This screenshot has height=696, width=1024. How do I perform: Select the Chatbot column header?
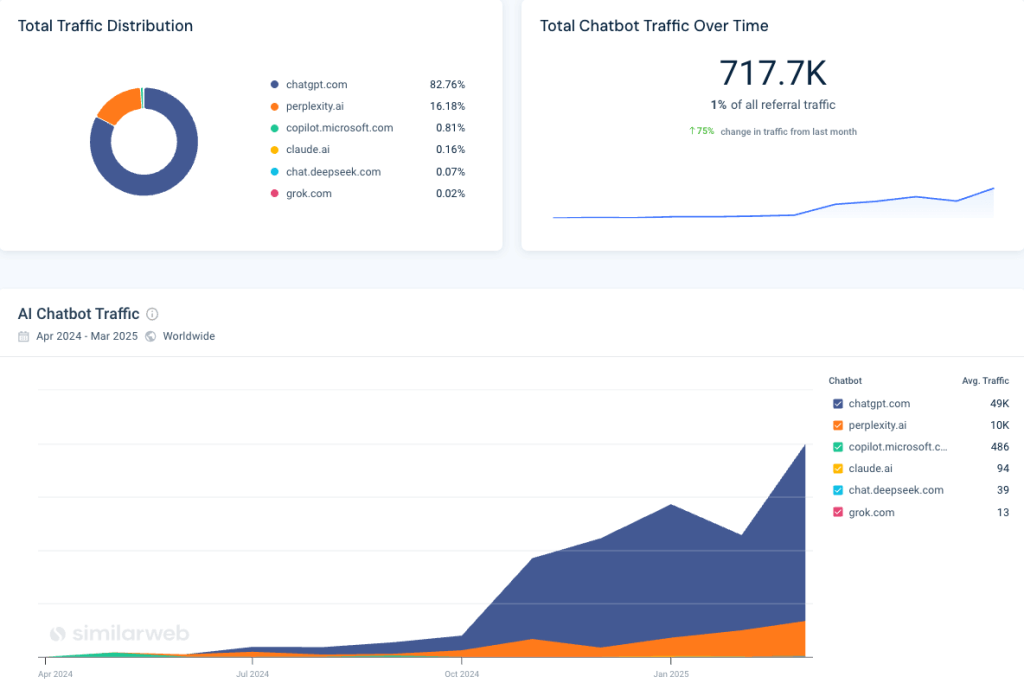click(845, 381)
